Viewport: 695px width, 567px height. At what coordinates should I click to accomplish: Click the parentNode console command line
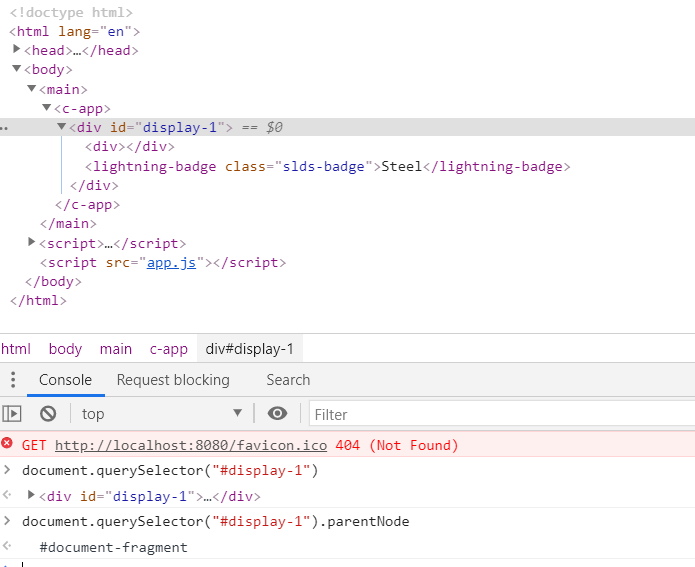(215, 521)
